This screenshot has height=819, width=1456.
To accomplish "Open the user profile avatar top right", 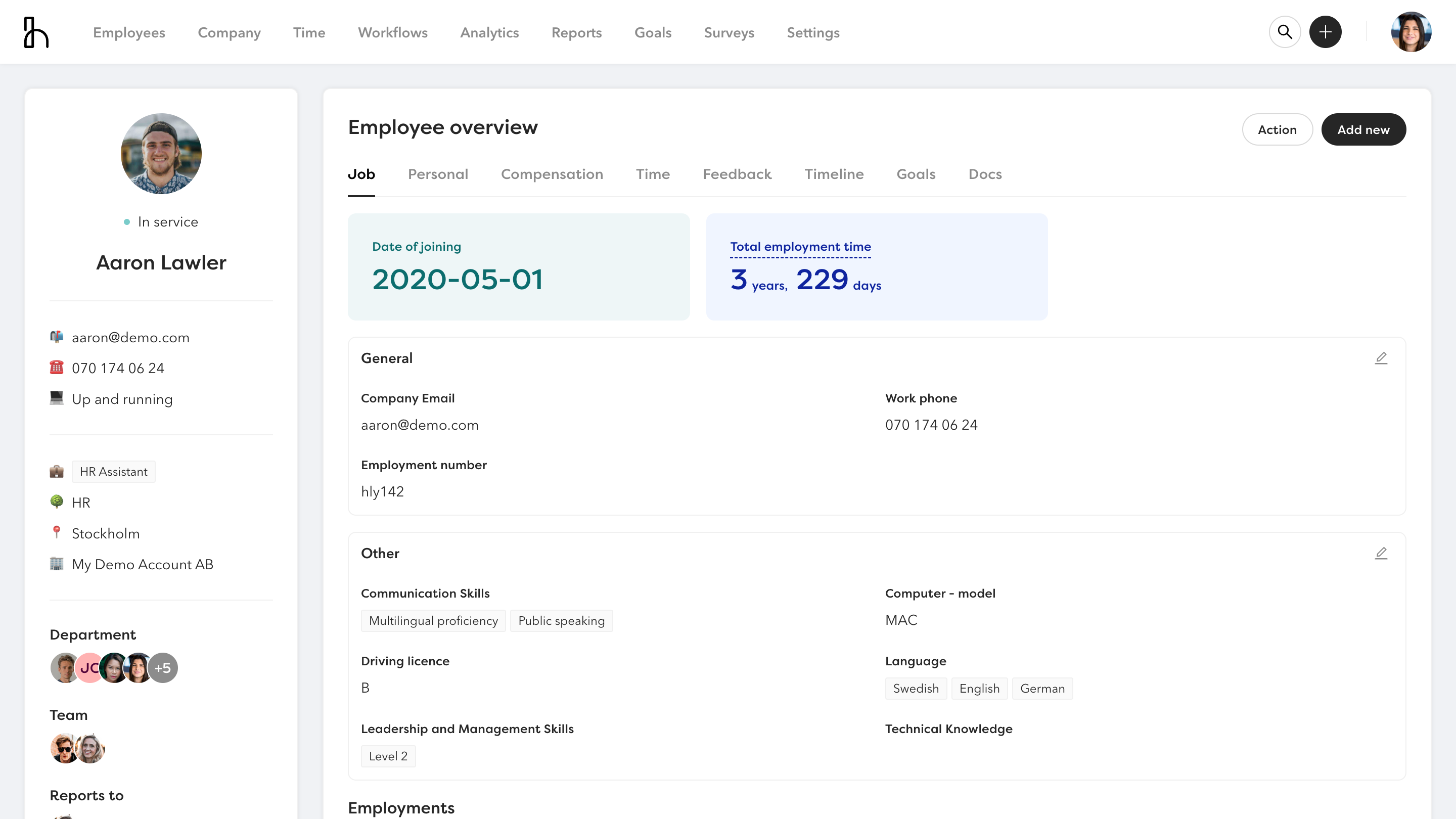I will click(x=1412, y=32).
